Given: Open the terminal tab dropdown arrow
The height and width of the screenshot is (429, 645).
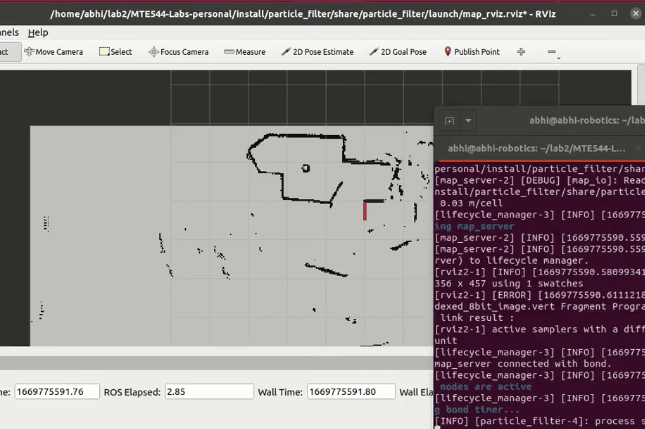Looking at the screenshot, I should (x=468, y=121).
